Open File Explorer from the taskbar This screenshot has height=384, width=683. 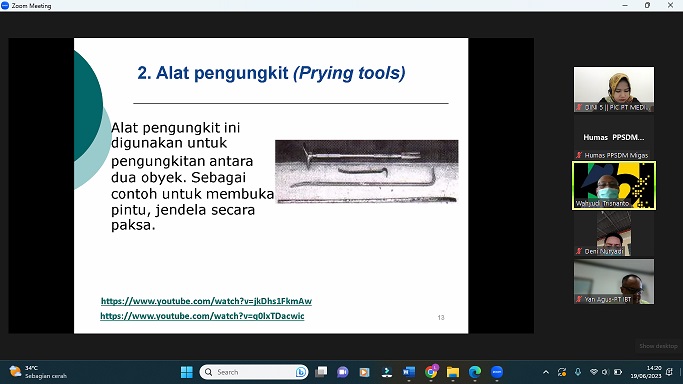[453, 372]
